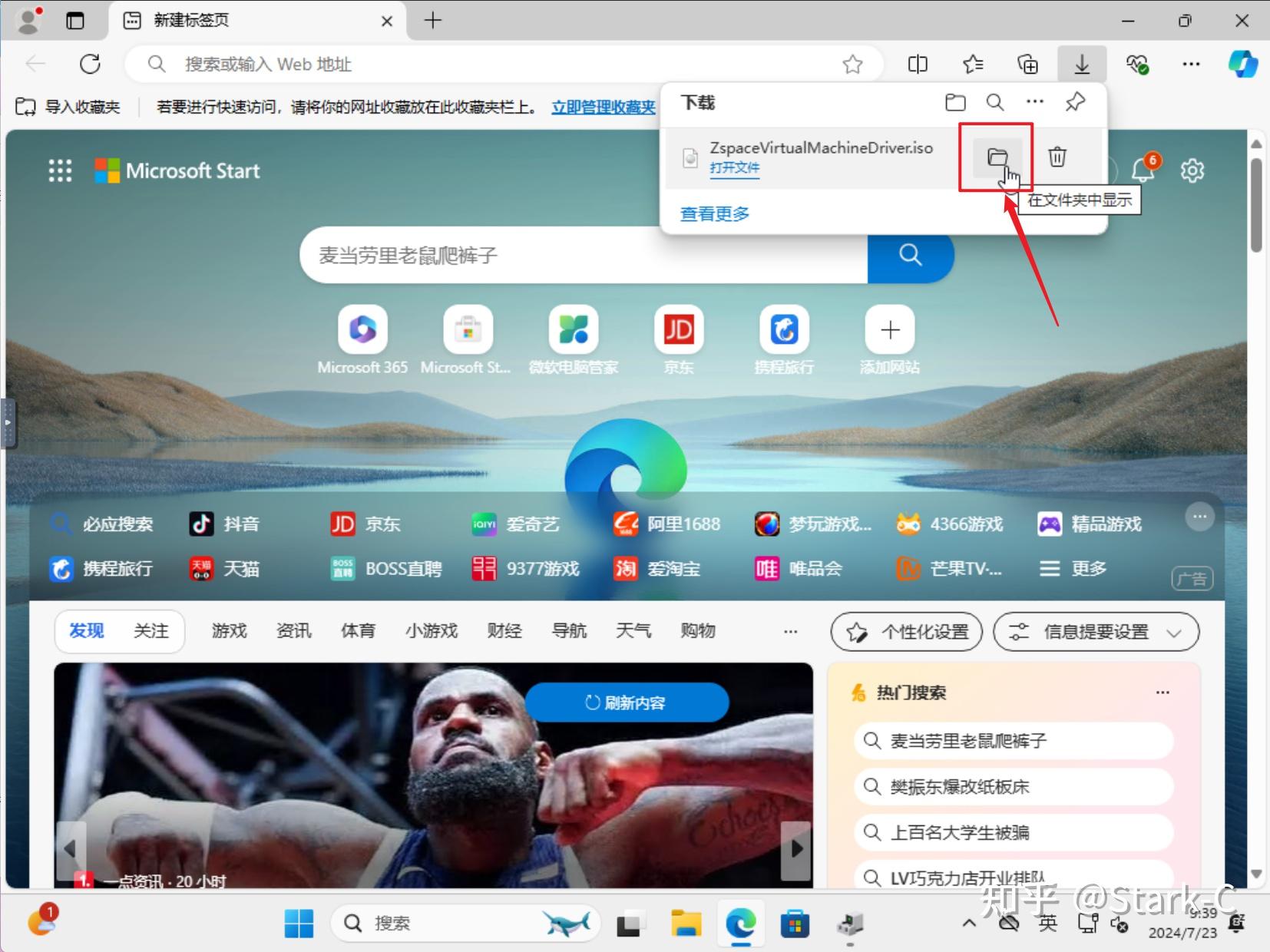This screenshot has width=1270, height=952.
Task: Click the Downloads toolbar icon
Action: point(1082,64)
